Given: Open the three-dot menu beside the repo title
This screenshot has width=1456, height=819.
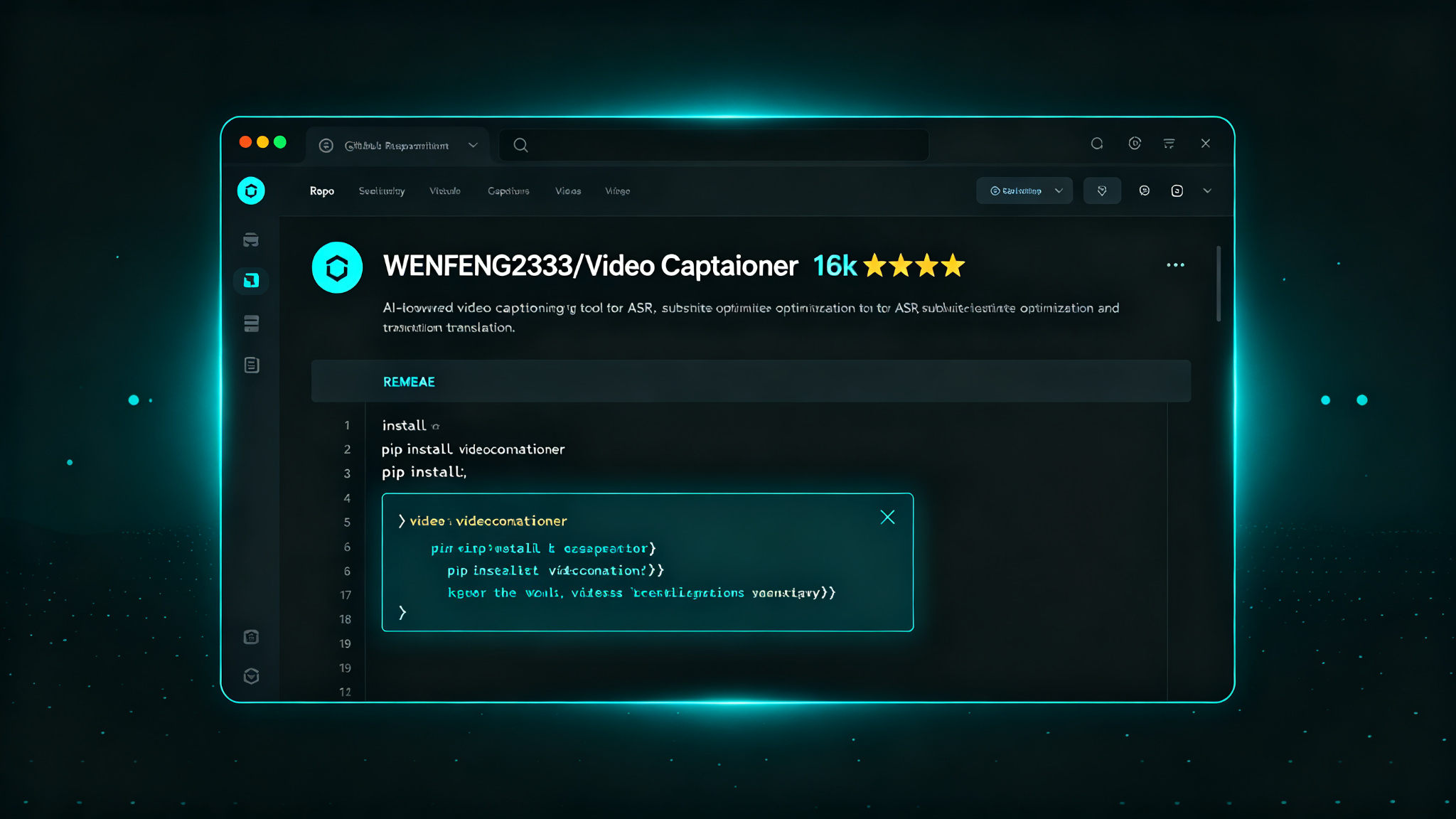Looking at the screenshot, I should pos(1175,265).
